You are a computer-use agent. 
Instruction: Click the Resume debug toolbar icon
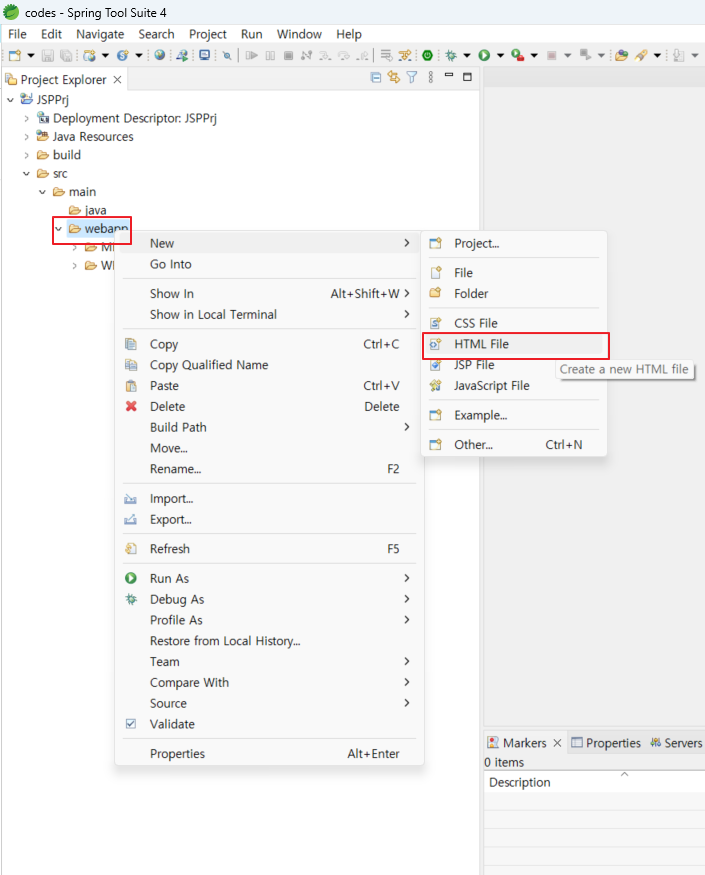point(252,55)
